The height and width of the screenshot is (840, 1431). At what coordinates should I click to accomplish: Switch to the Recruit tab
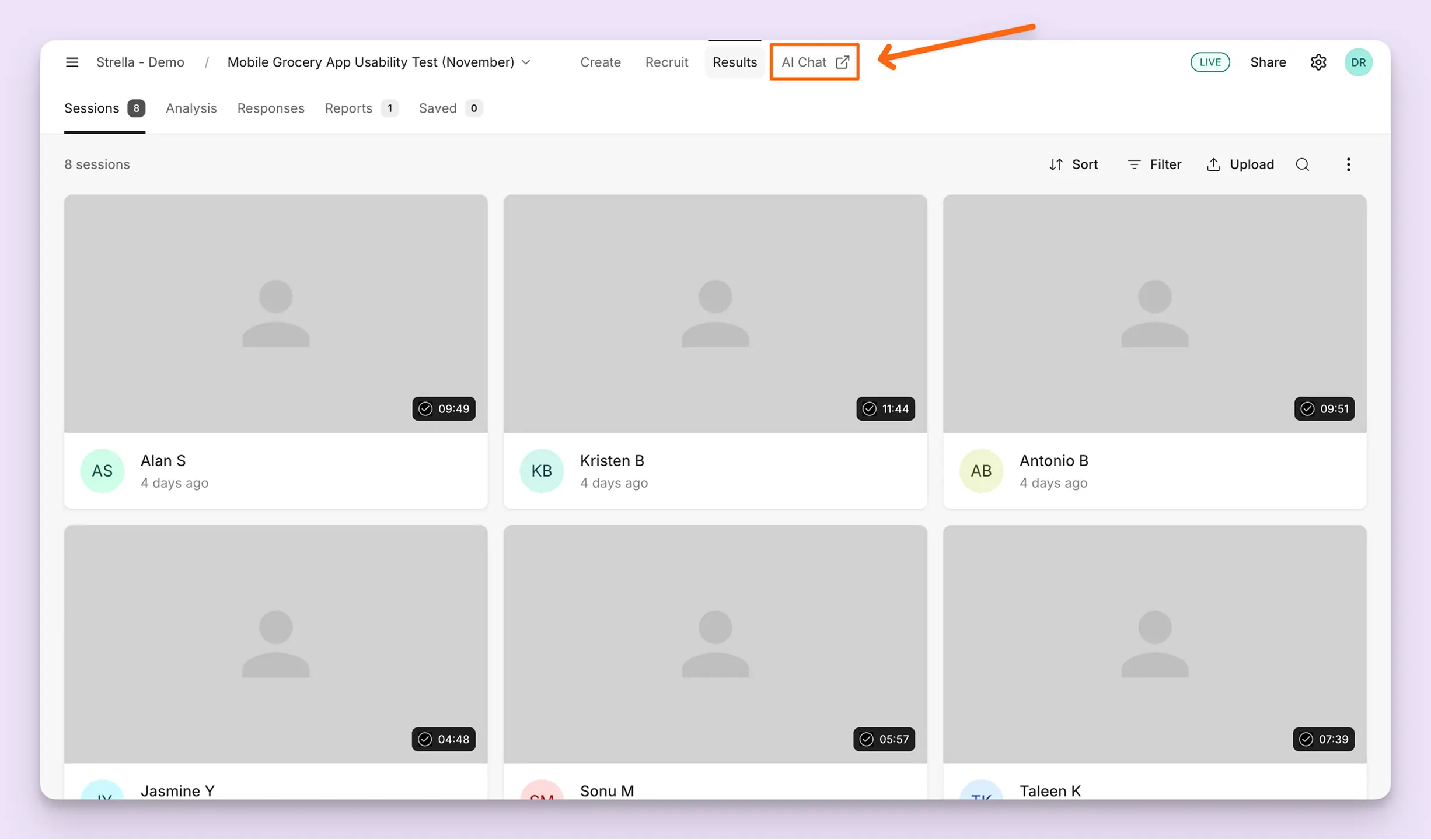tap(666, 62)
